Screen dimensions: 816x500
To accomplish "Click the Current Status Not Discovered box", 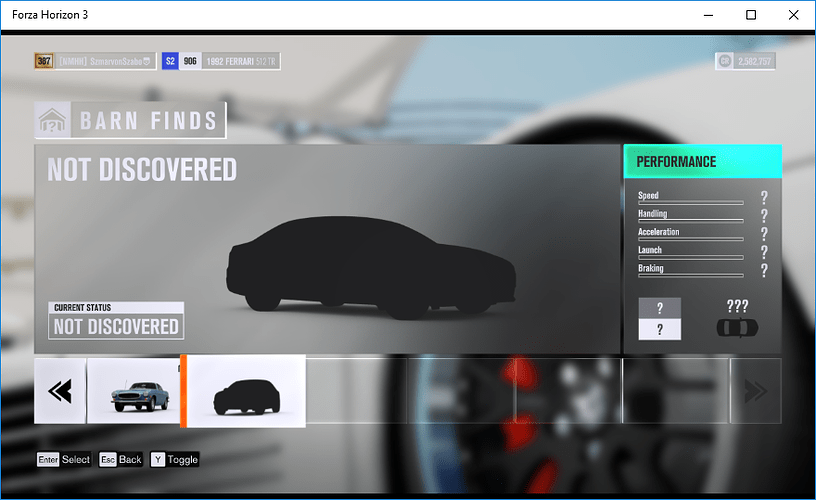I will click(x=116, y=320).
